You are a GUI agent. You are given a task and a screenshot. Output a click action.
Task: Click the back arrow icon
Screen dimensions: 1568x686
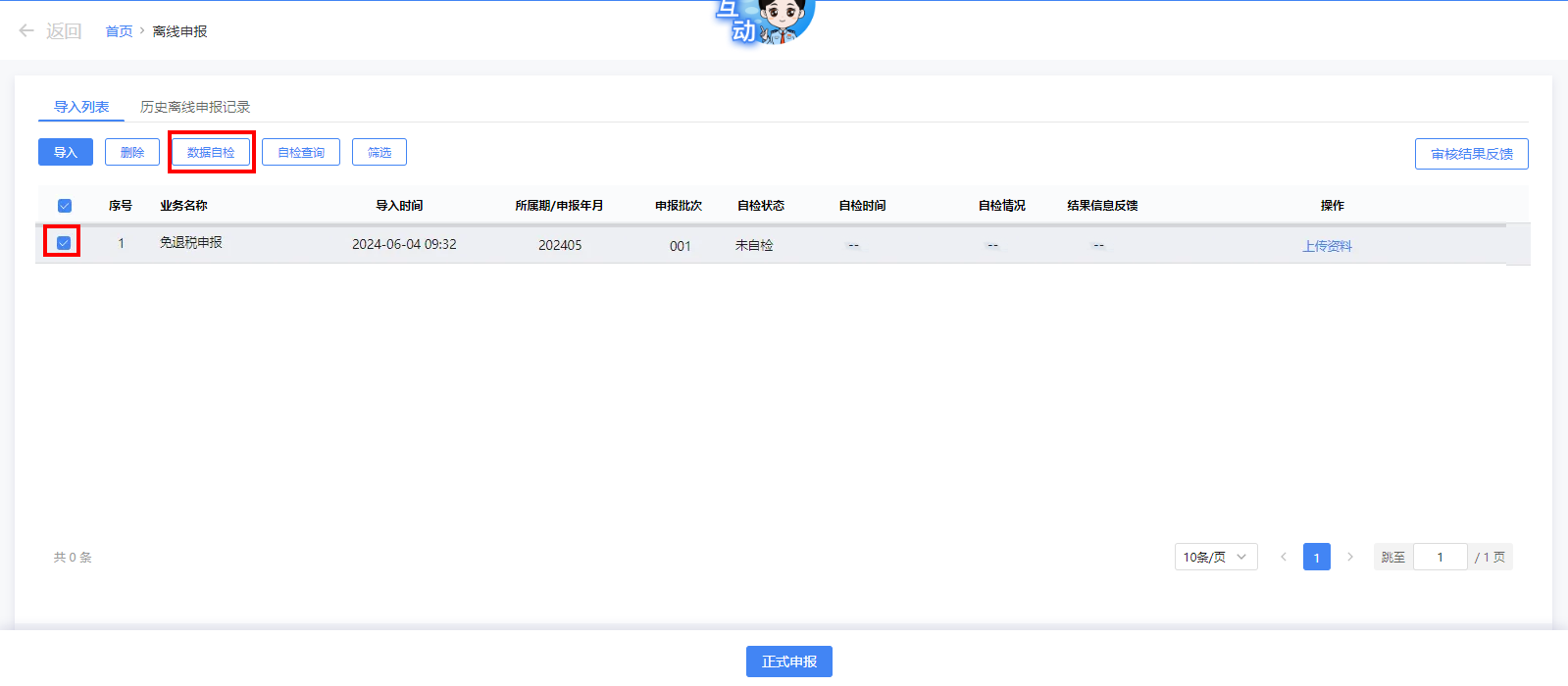point(26,31)
